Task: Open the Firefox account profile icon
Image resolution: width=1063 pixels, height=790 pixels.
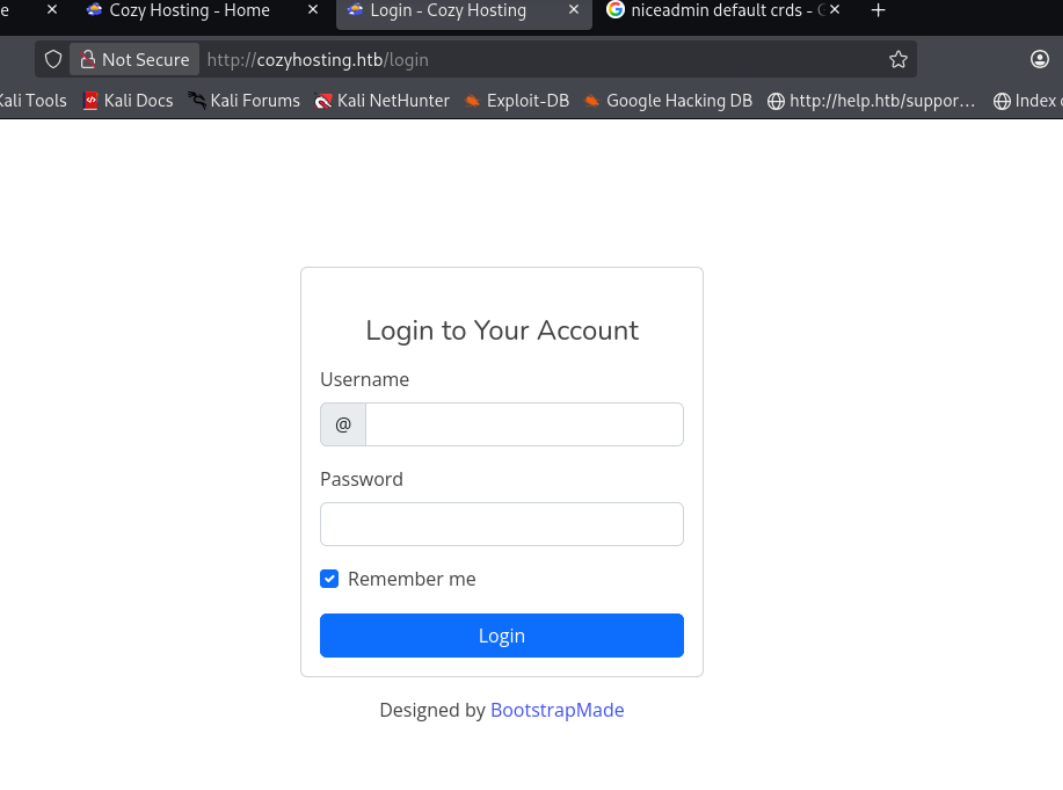Action: (x=1040, y=60)
